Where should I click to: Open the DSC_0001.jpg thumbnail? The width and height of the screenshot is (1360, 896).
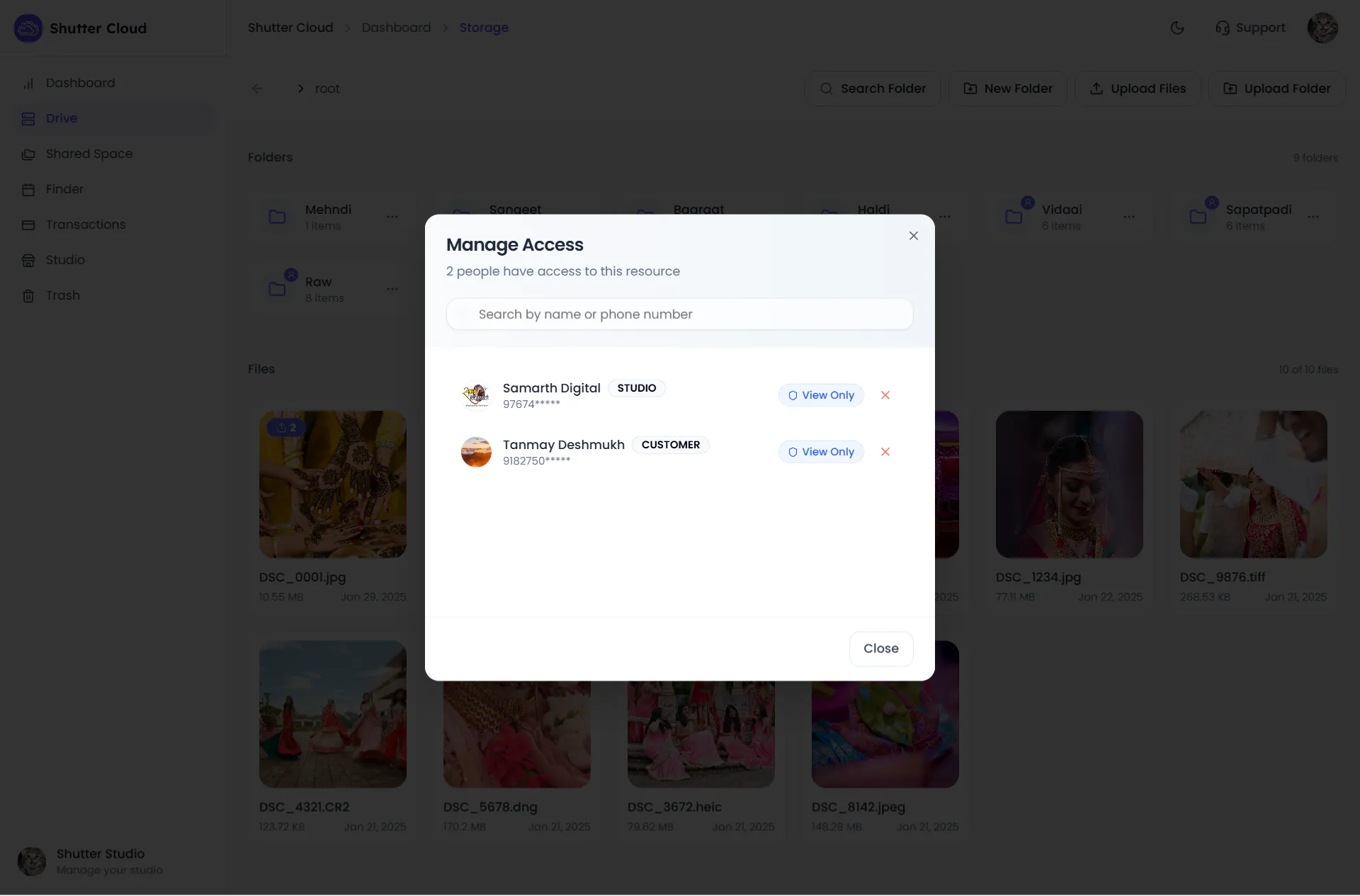pyautogui.click(x=333, y=484)
